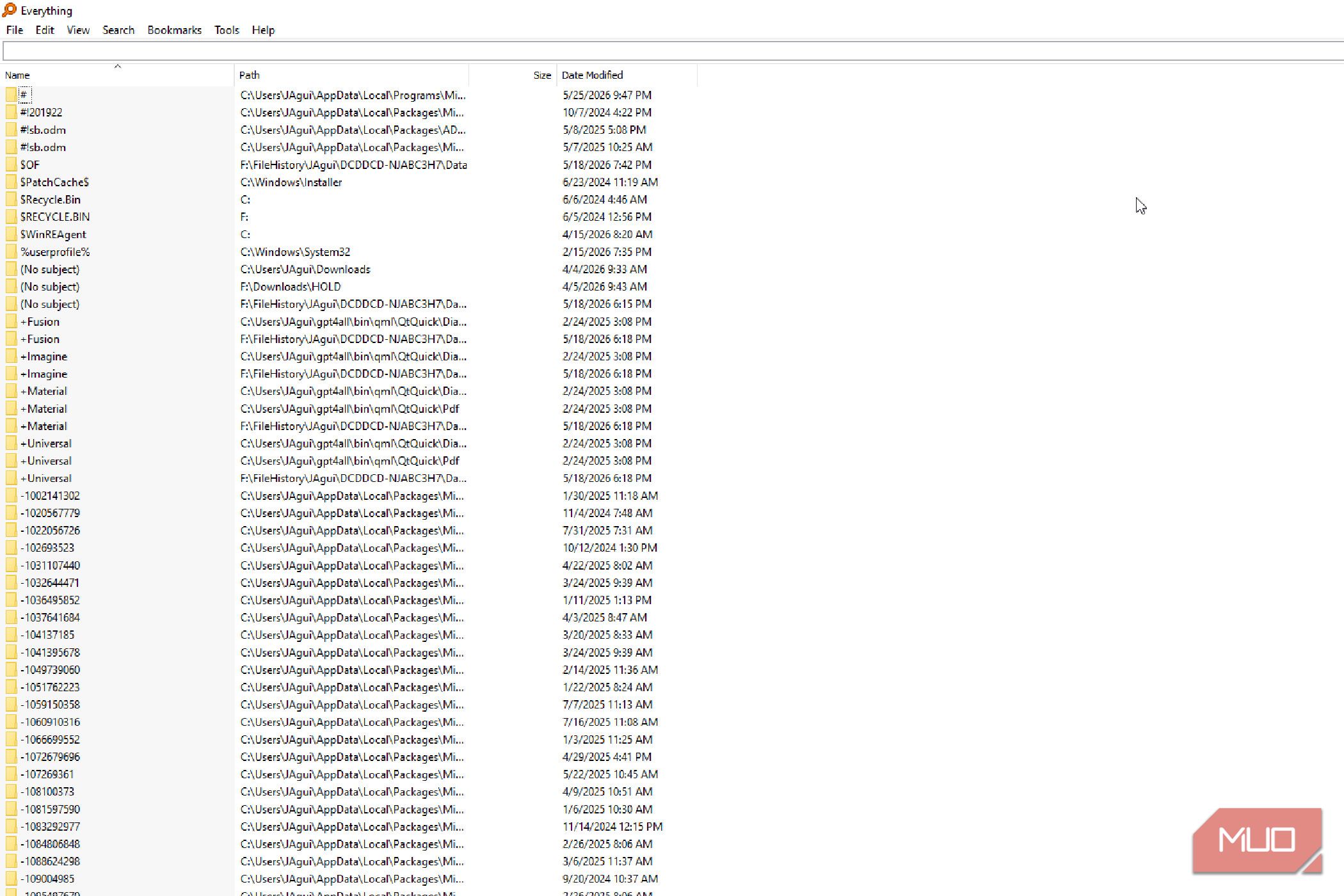1344x896 pixels.
Task: Sort by Date Modified column header
Action: [627, 75]
